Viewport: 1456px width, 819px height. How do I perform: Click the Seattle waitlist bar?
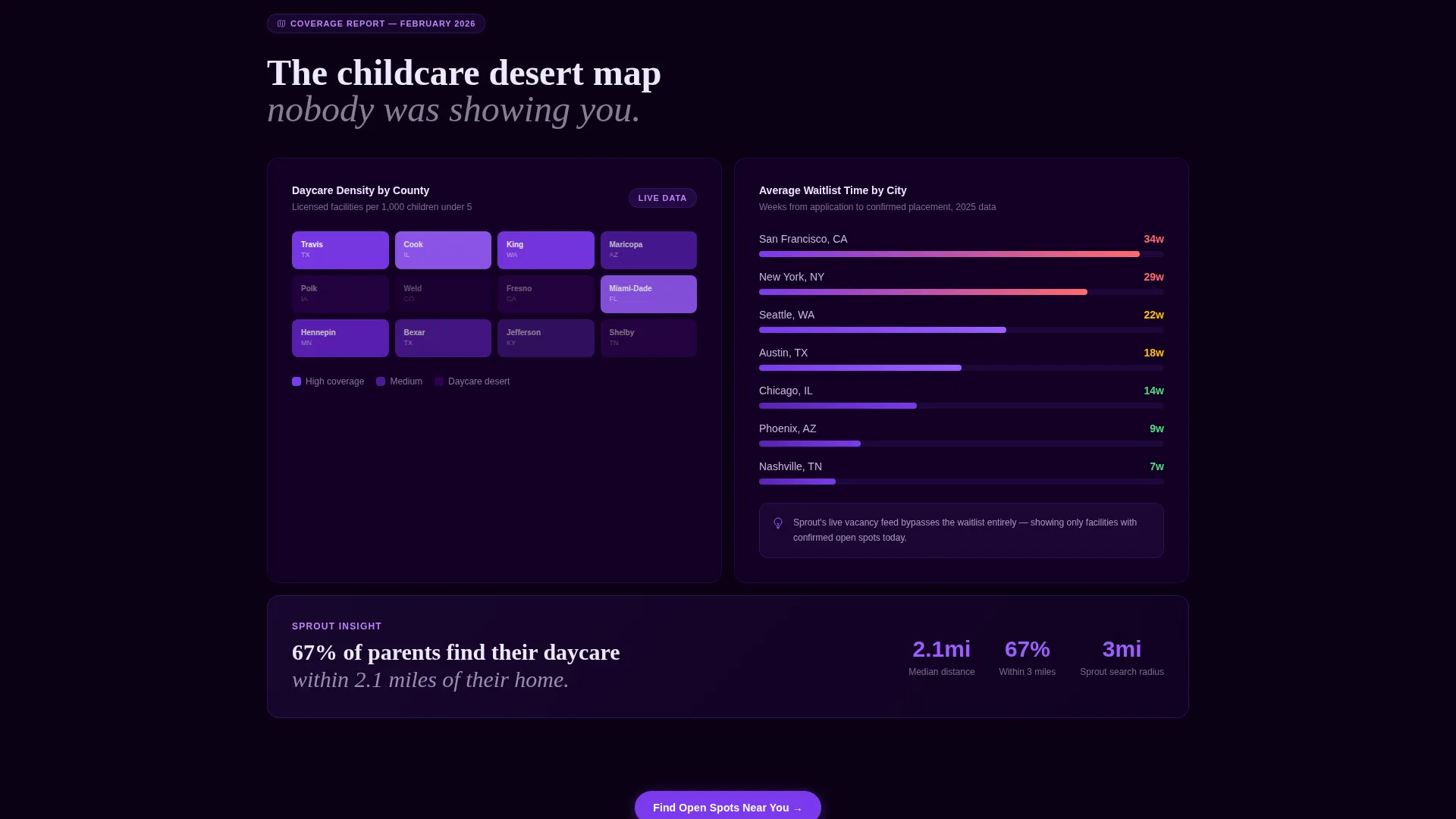coord(962,330)
